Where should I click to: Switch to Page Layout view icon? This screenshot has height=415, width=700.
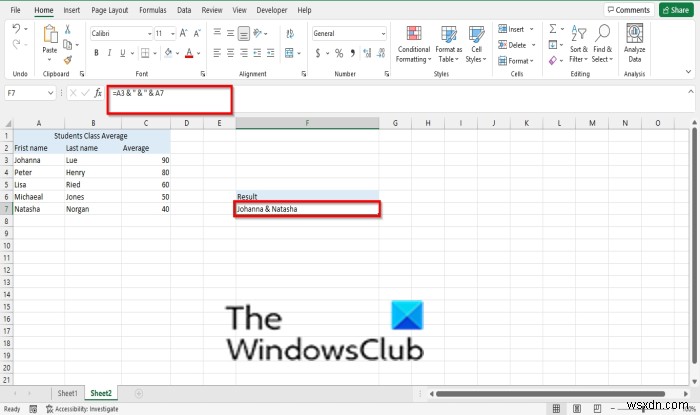(577, 408)
